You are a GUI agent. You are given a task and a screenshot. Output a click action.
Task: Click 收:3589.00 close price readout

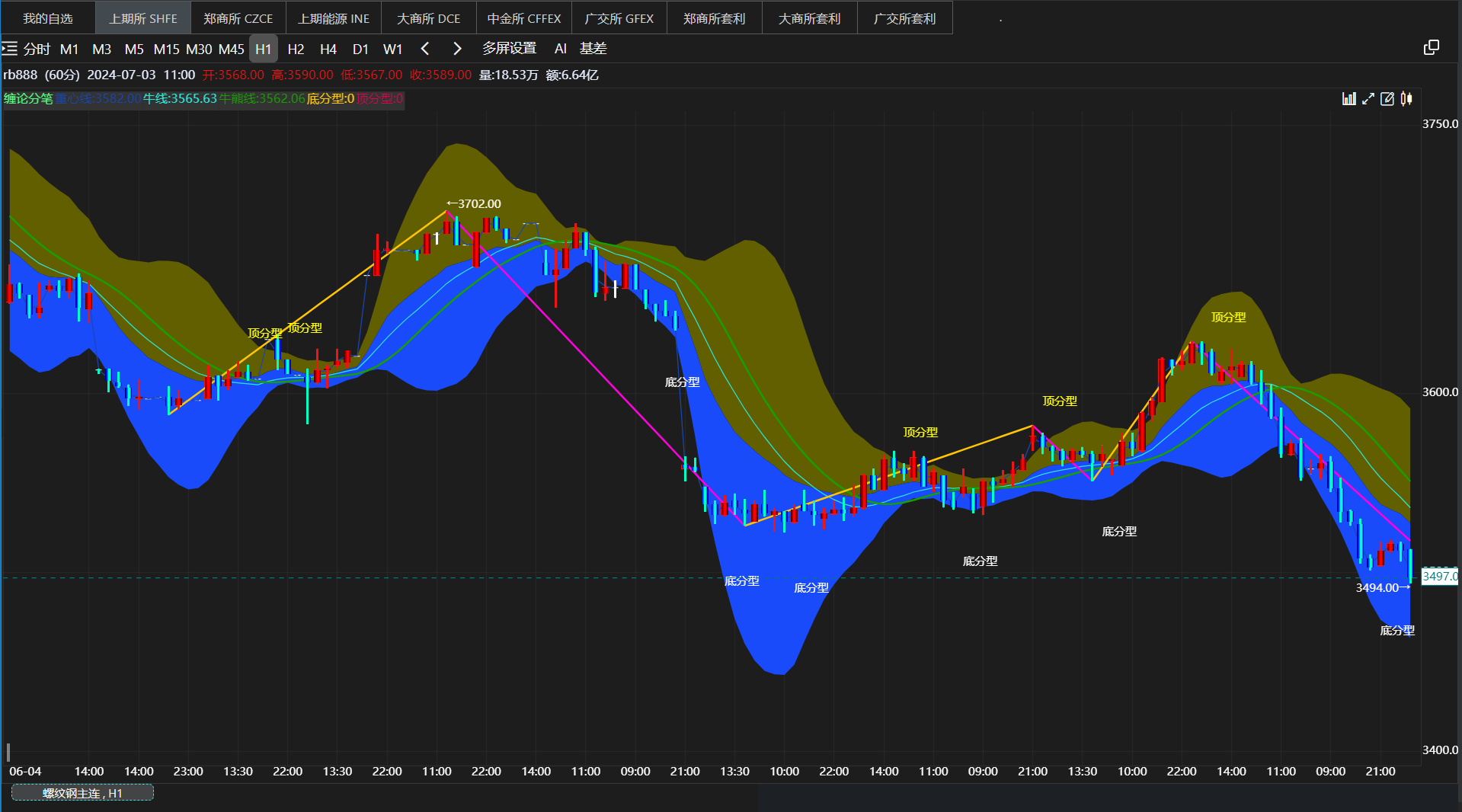click(440, 75)
